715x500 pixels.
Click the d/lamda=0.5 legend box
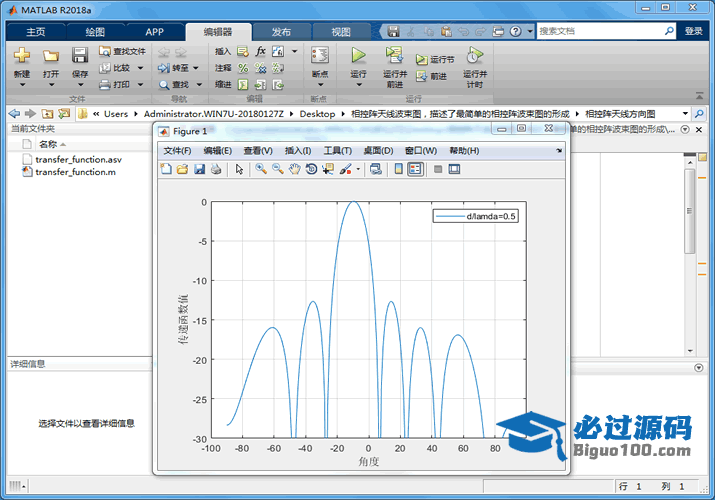click(476, 216)
